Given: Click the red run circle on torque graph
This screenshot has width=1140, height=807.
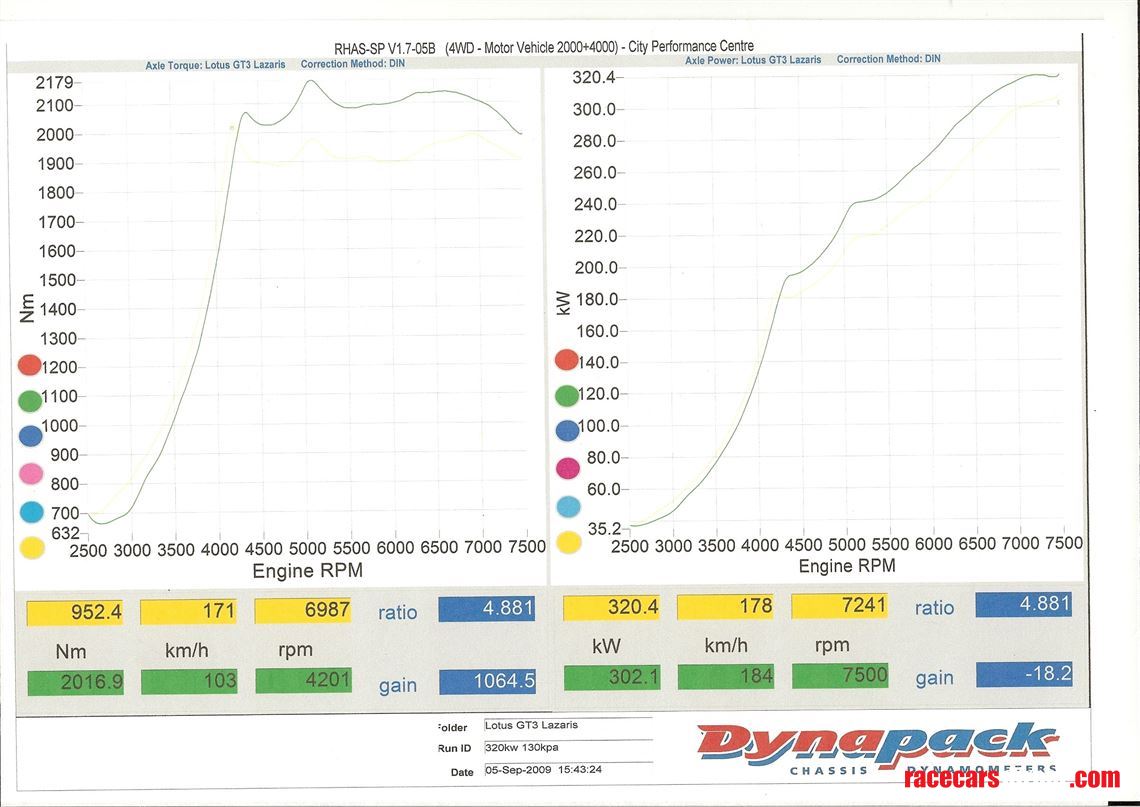Looking at the screenshot, I should coord(30,366).
